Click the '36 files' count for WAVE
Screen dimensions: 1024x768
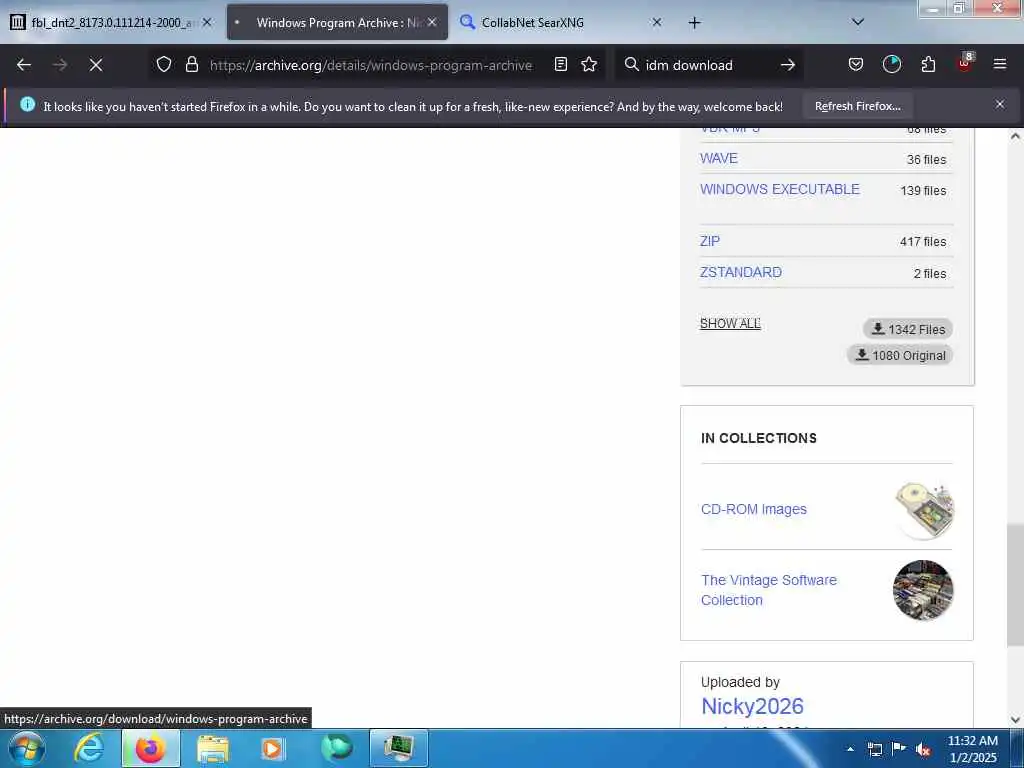tap(926, 159)
